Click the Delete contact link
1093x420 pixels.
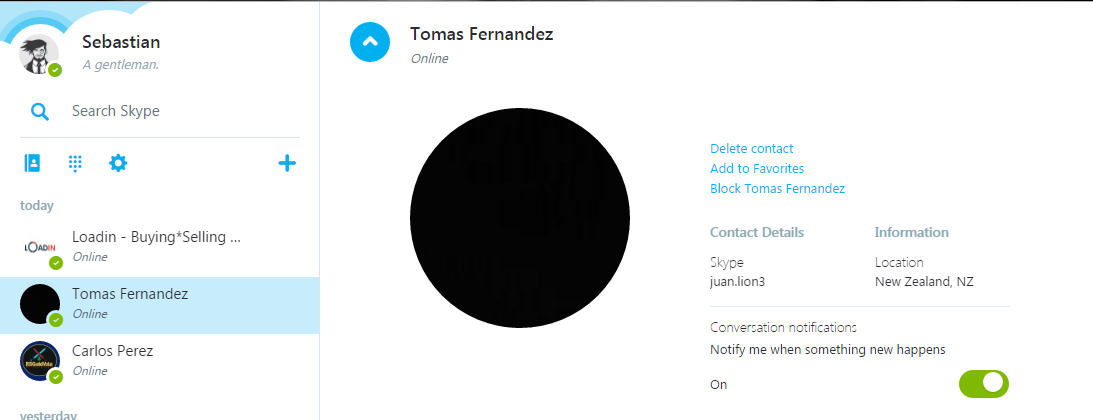coord(751,148)
